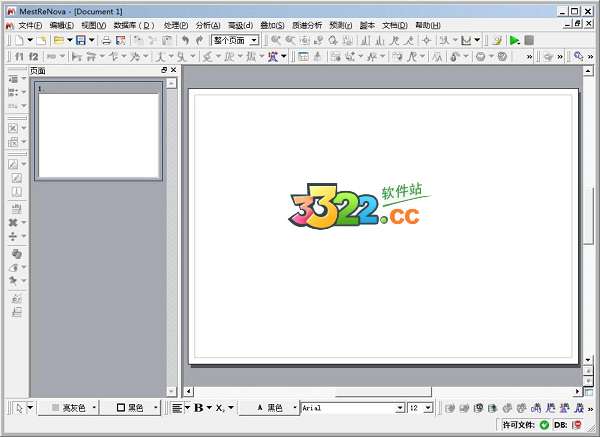Select the arrow pointer tool
This screenshot has height=437, width=600.
pyautogui.click(x=19, y=408)
